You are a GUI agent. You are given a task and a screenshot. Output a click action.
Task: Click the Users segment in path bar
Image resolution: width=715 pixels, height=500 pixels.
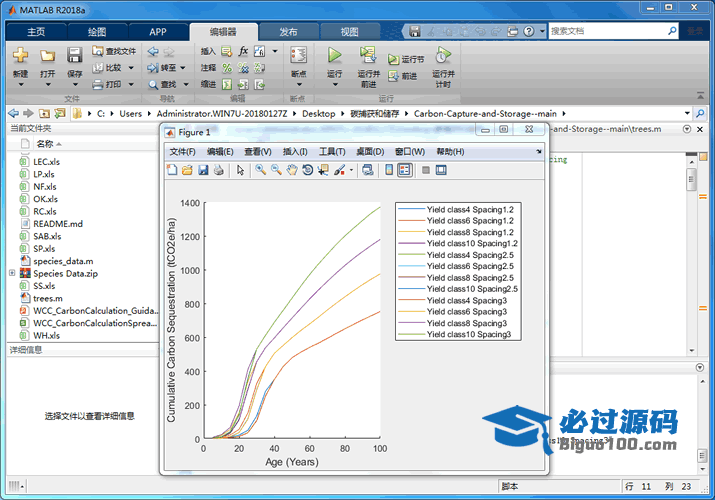130,113
